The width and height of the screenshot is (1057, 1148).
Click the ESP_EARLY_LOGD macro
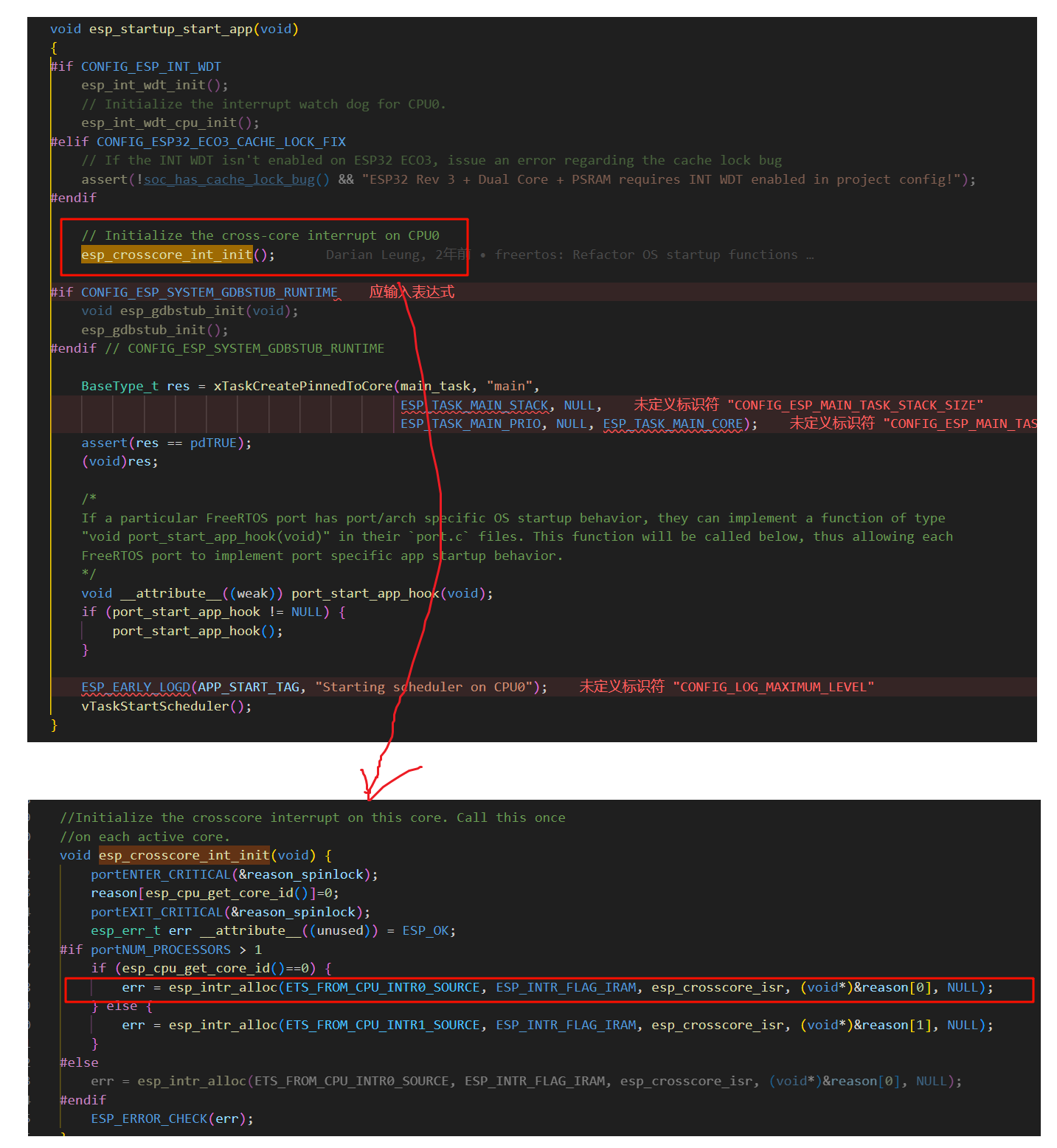[136, 688]
